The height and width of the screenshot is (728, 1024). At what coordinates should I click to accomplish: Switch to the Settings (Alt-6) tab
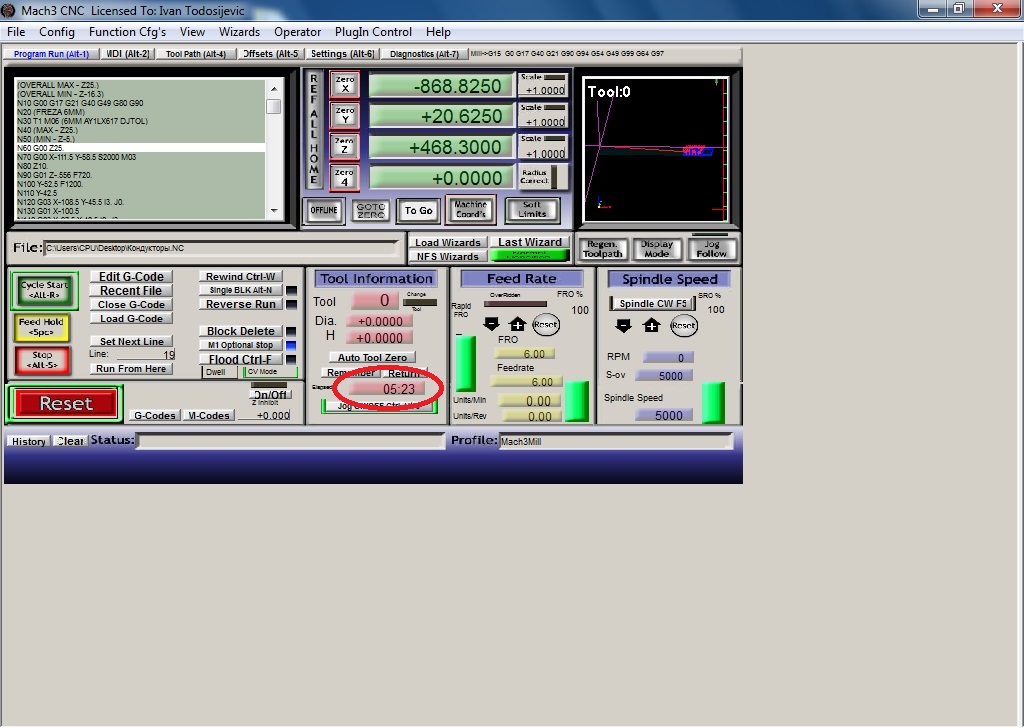(x=342, y=54)
